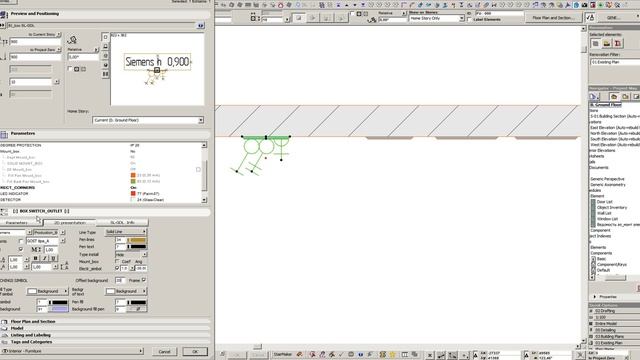Click the first Selected elements renovation icon
This screenshot has width=640, height=360.
pyautogui.click(x=596, y=43)
